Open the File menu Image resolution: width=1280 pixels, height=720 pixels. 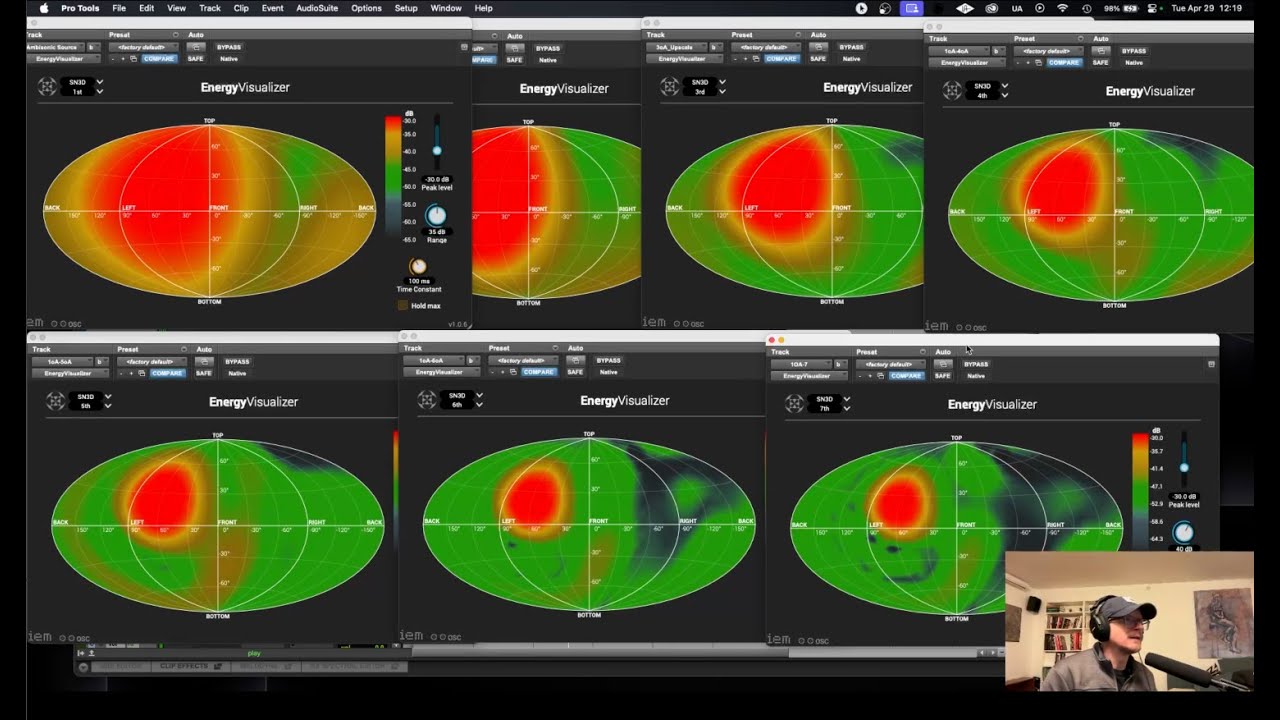coord(119,8)
